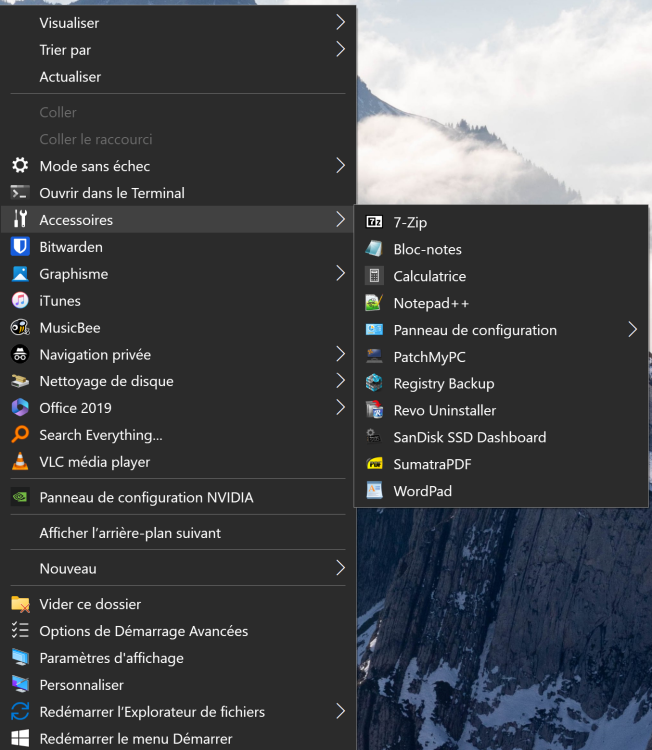Expand the Visualiser submenu arrow
Viewport: 652px width, 750px height.
(x=340, y=22)
